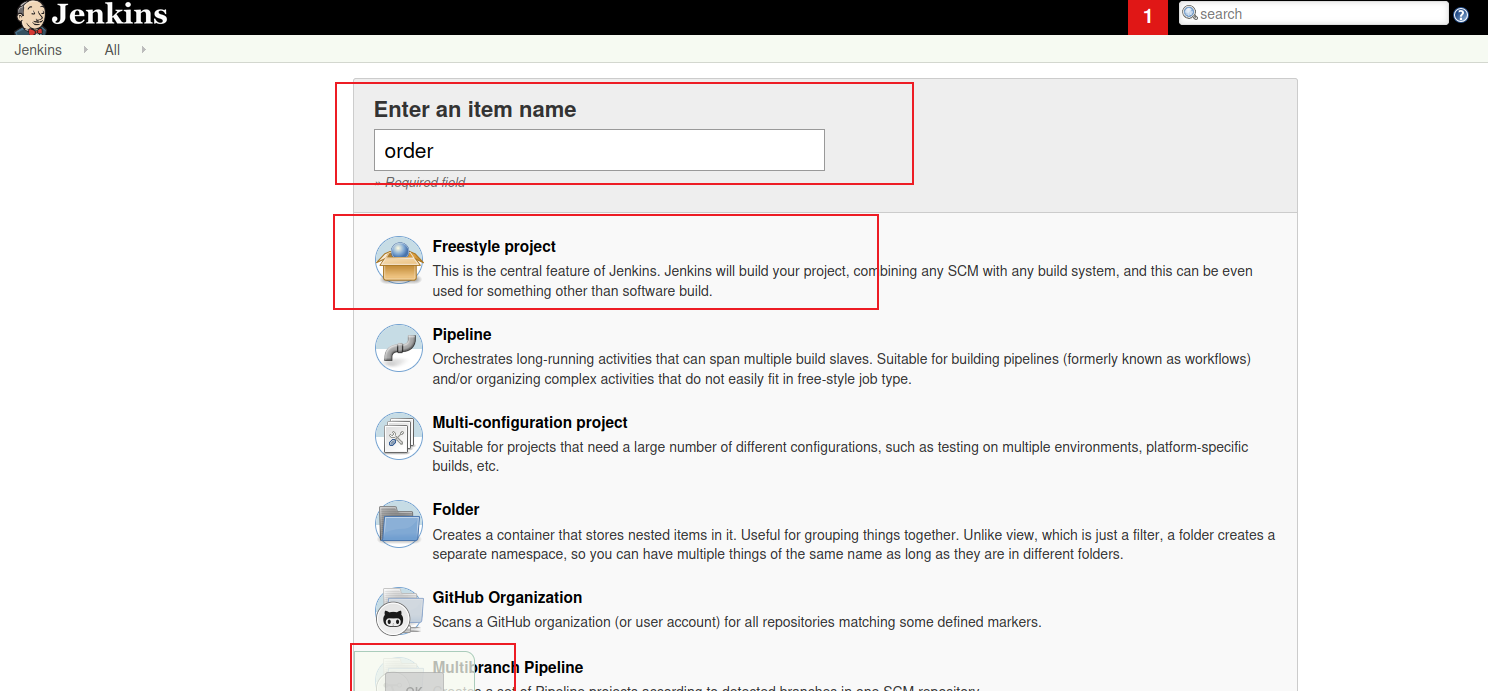Select the Multi-configuration project tools icon

point(399,436)
